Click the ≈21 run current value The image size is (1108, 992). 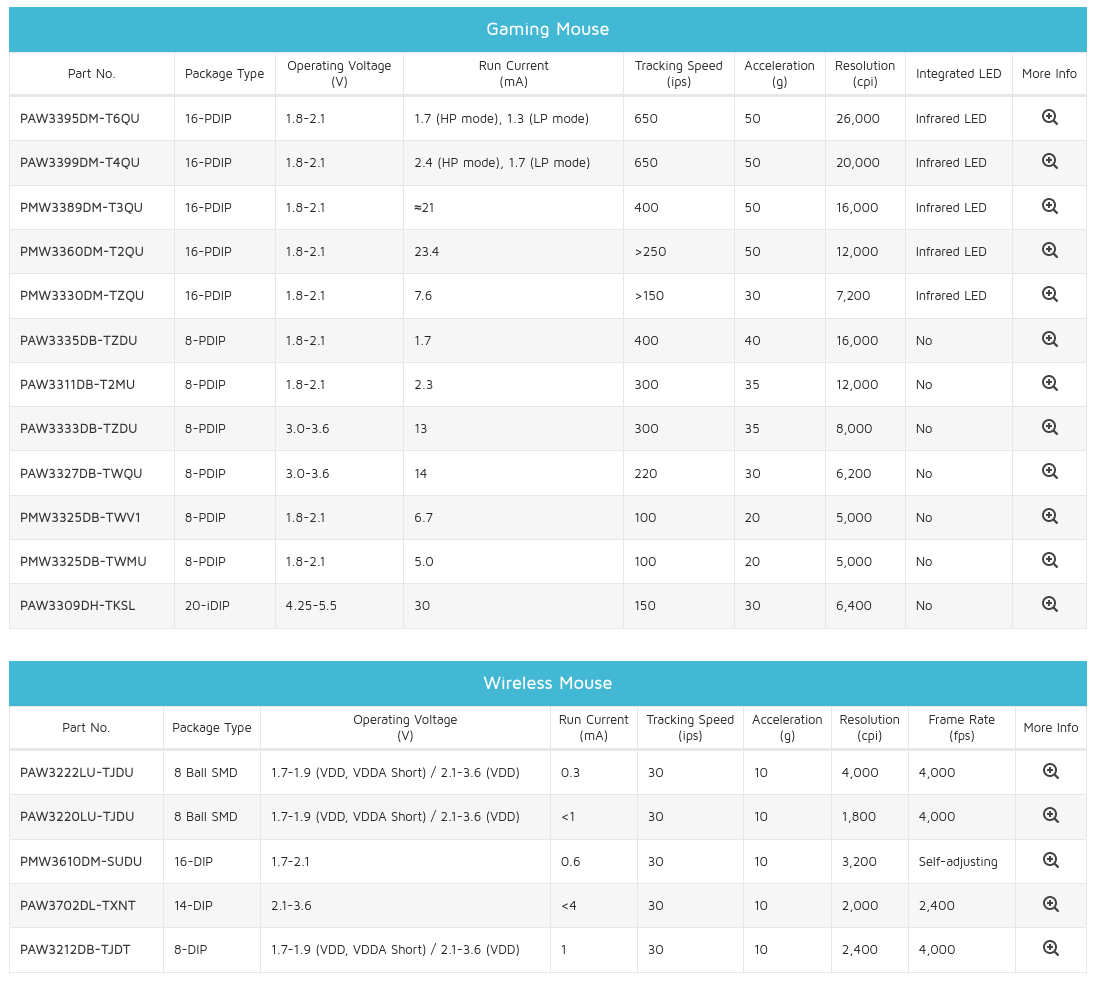coord(424,208)
